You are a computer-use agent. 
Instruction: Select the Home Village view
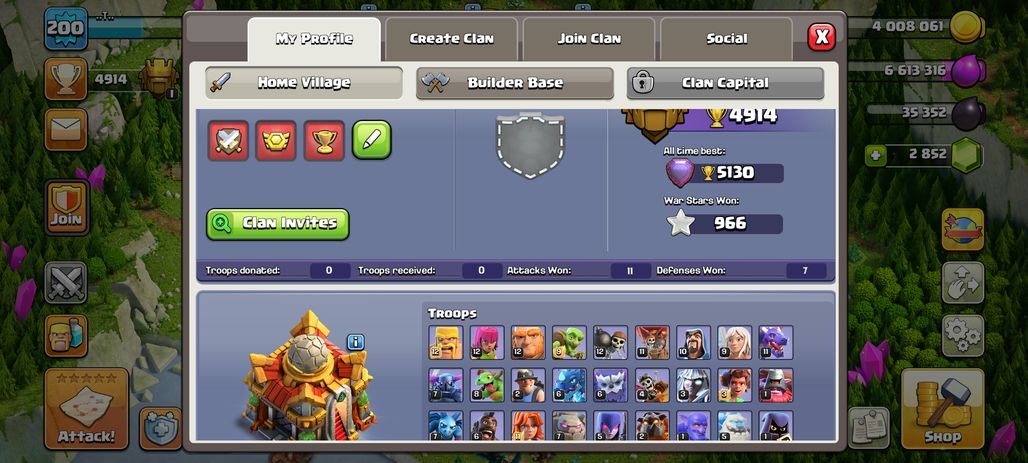(304, 83)
